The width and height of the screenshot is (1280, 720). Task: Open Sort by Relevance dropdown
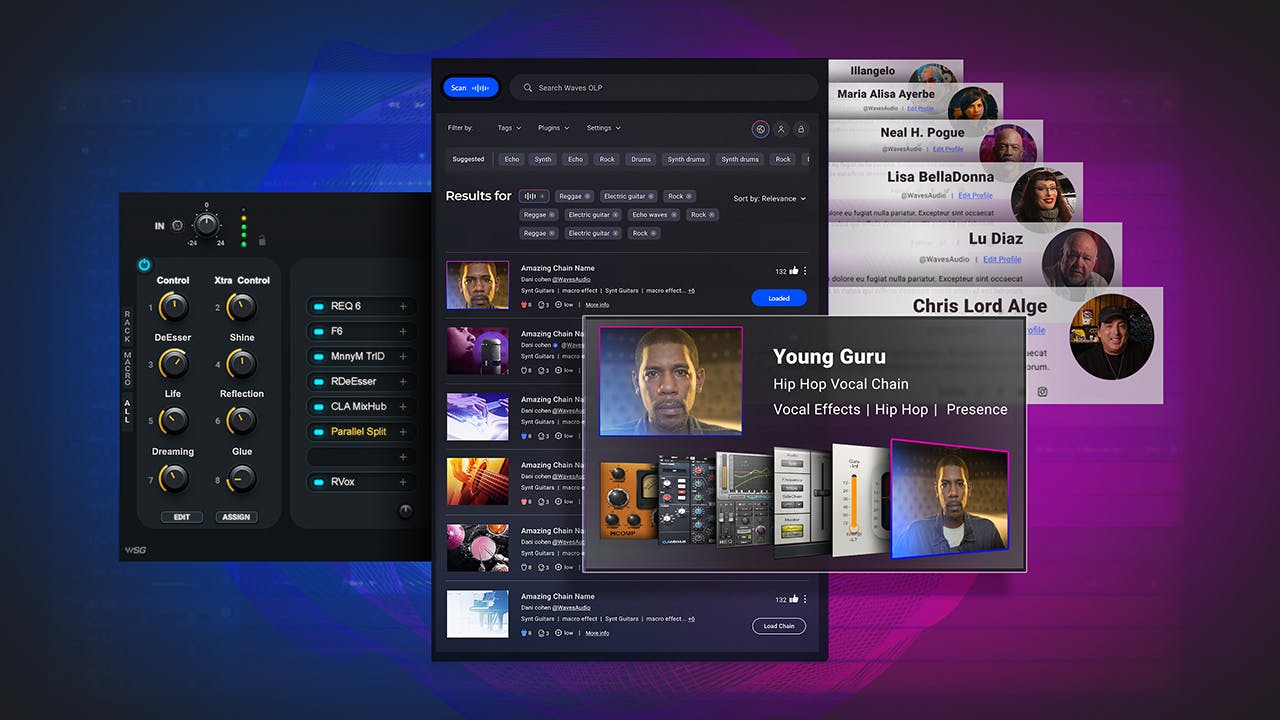(769, 199)
